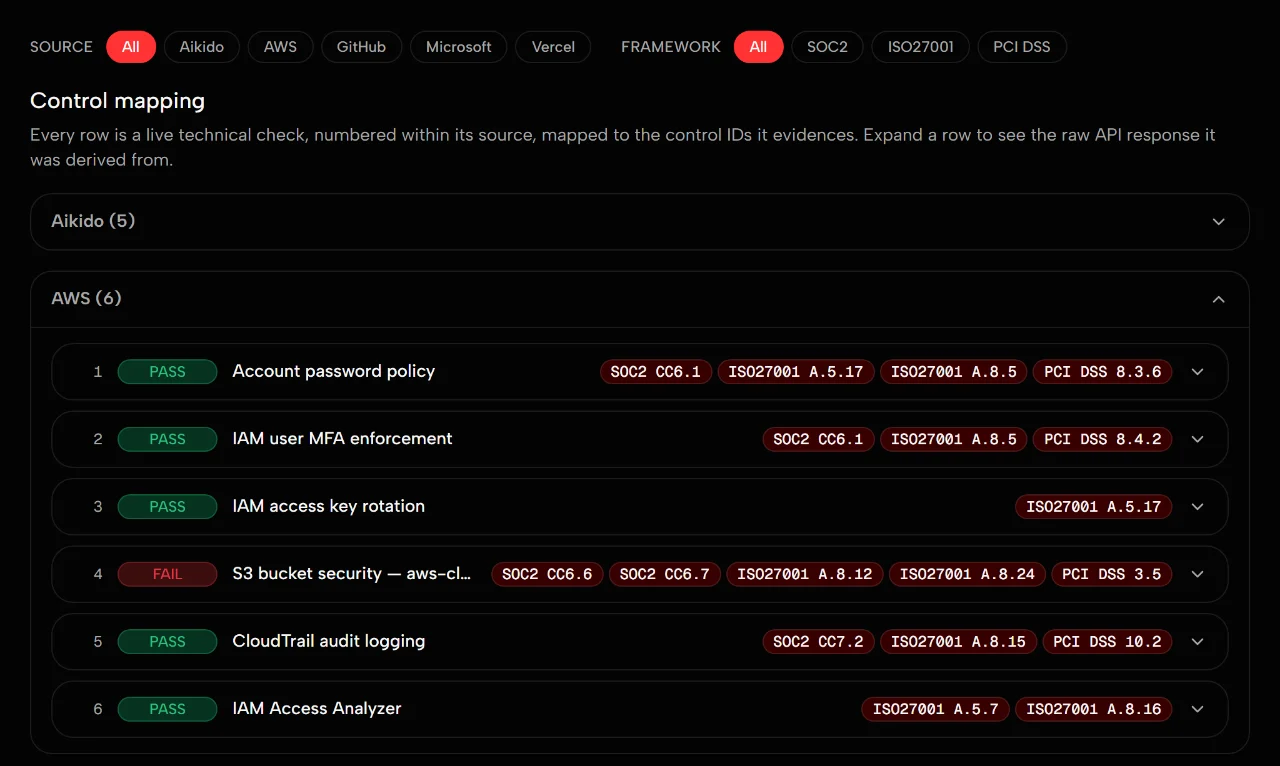
Task: Click the SOC2 CC6.6 control tag
Action: [547, 574]
